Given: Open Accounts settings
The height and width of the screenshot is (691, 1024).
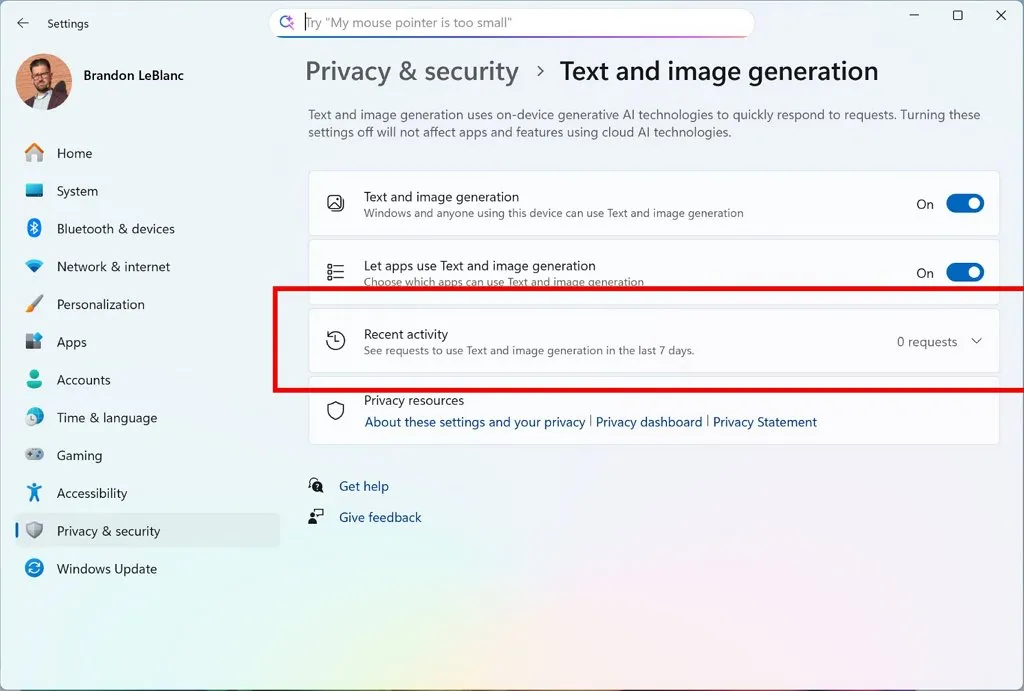Looking at the screenshot, I should pos(33,380).
